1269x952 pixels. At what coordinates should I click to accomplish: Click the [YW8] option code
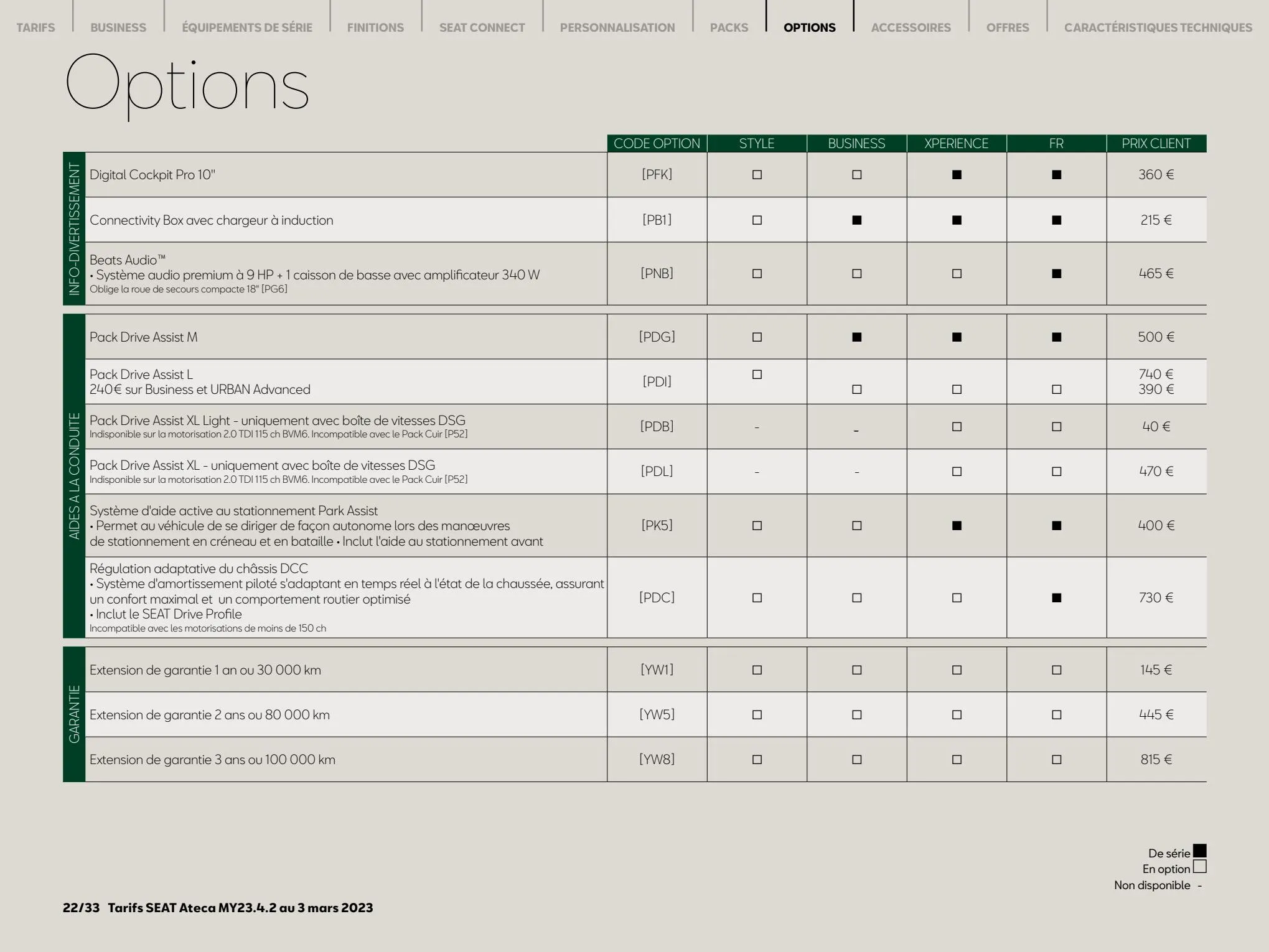657,760
